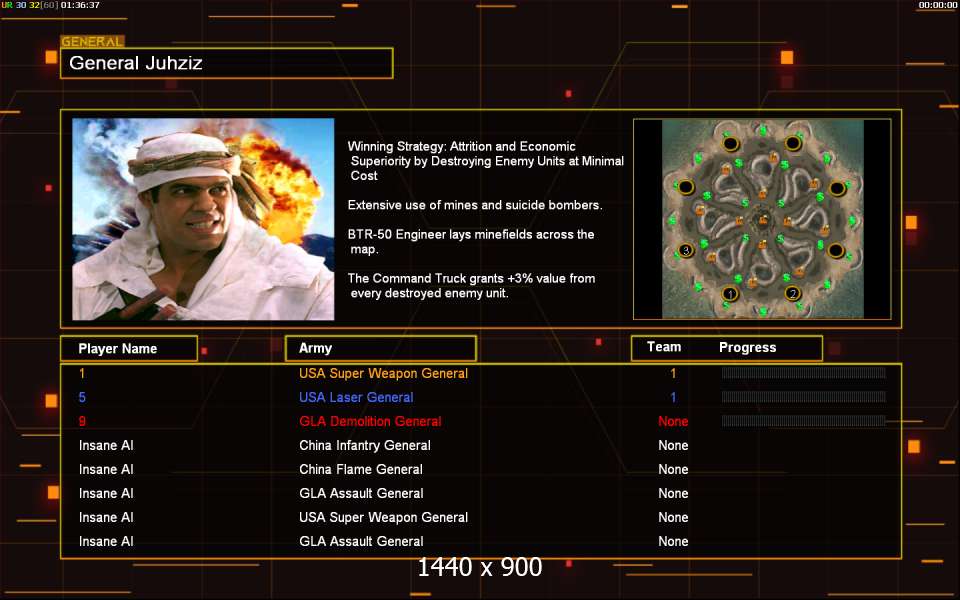Click the blue 'USA Laser General' army text
The height and width of the screenshot is (600, 960).
pos(356,397)
